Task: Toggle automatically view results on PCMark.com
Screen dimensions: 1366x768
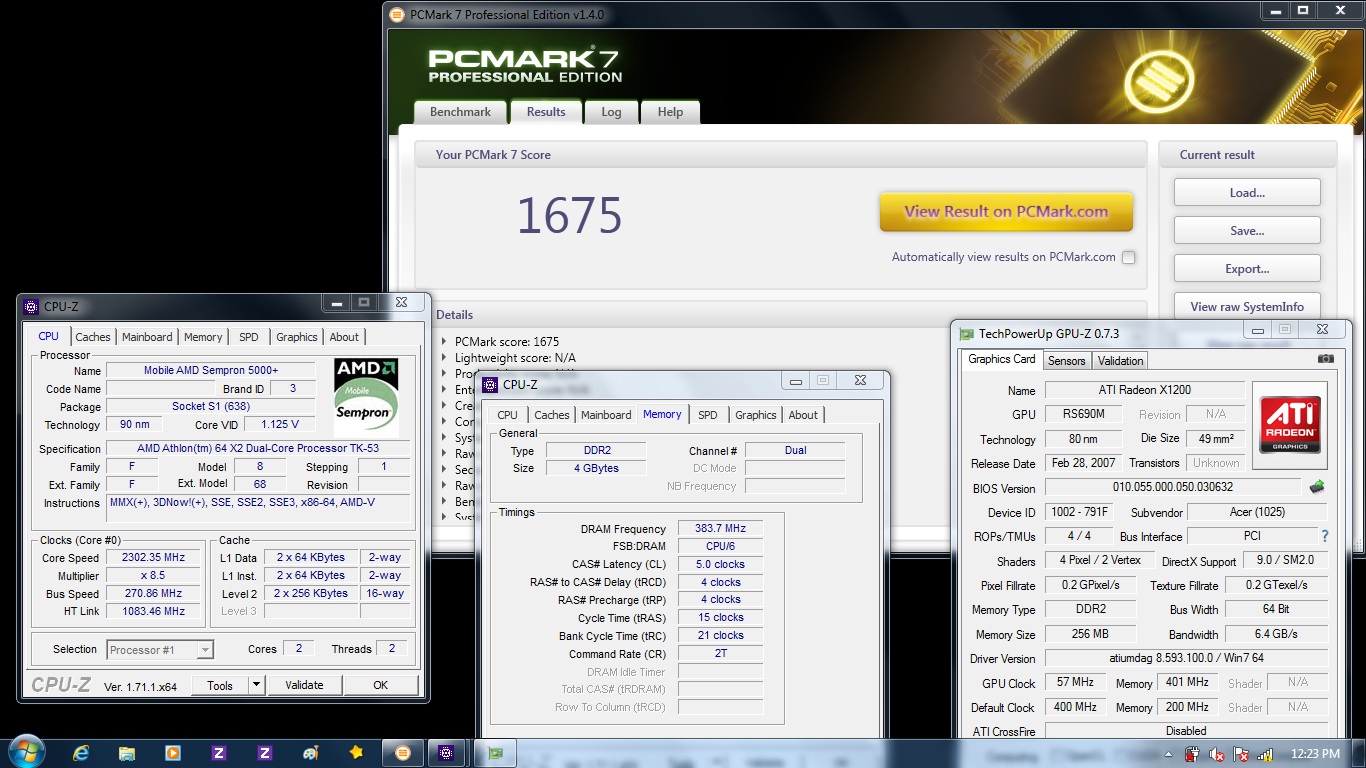Action: click(1128, 257)
